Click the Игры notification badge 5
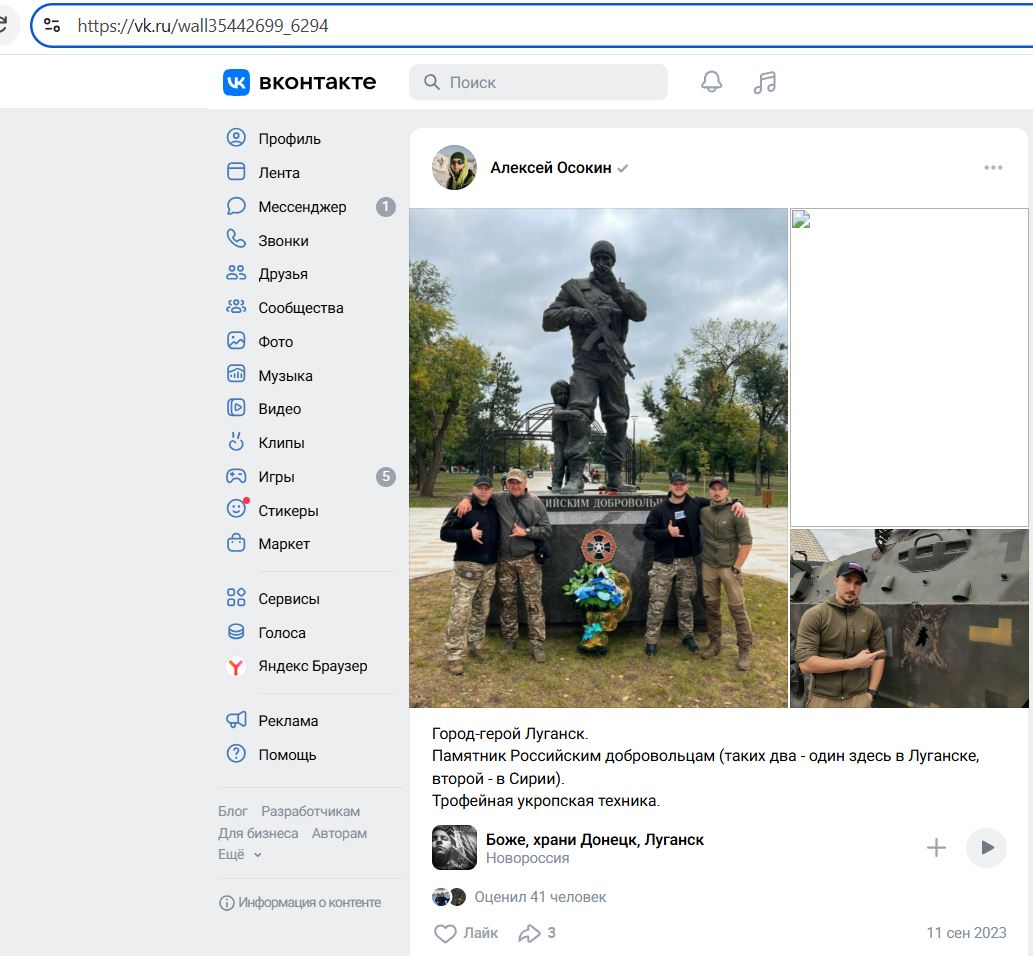The height and width of the screenshot is (956, 1033). (385, 476)
